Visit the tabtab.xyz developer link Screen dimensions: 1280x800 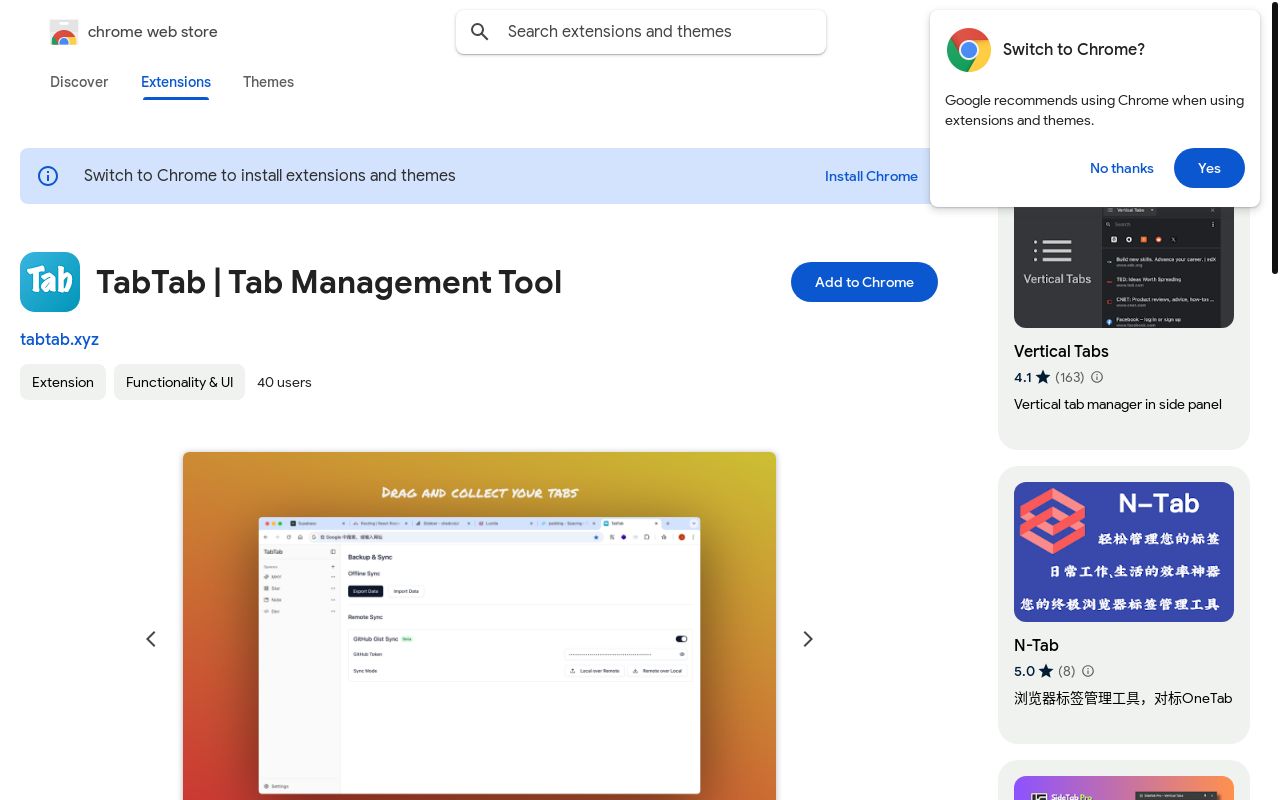tap(59, 339)
